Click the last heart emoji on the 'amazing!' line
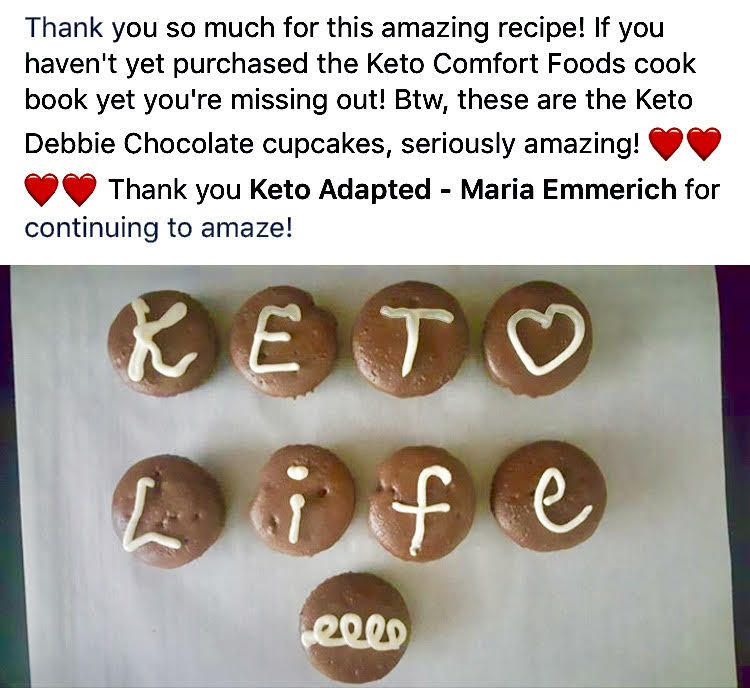This screenshot has height=688, width=750. point(704,144)
